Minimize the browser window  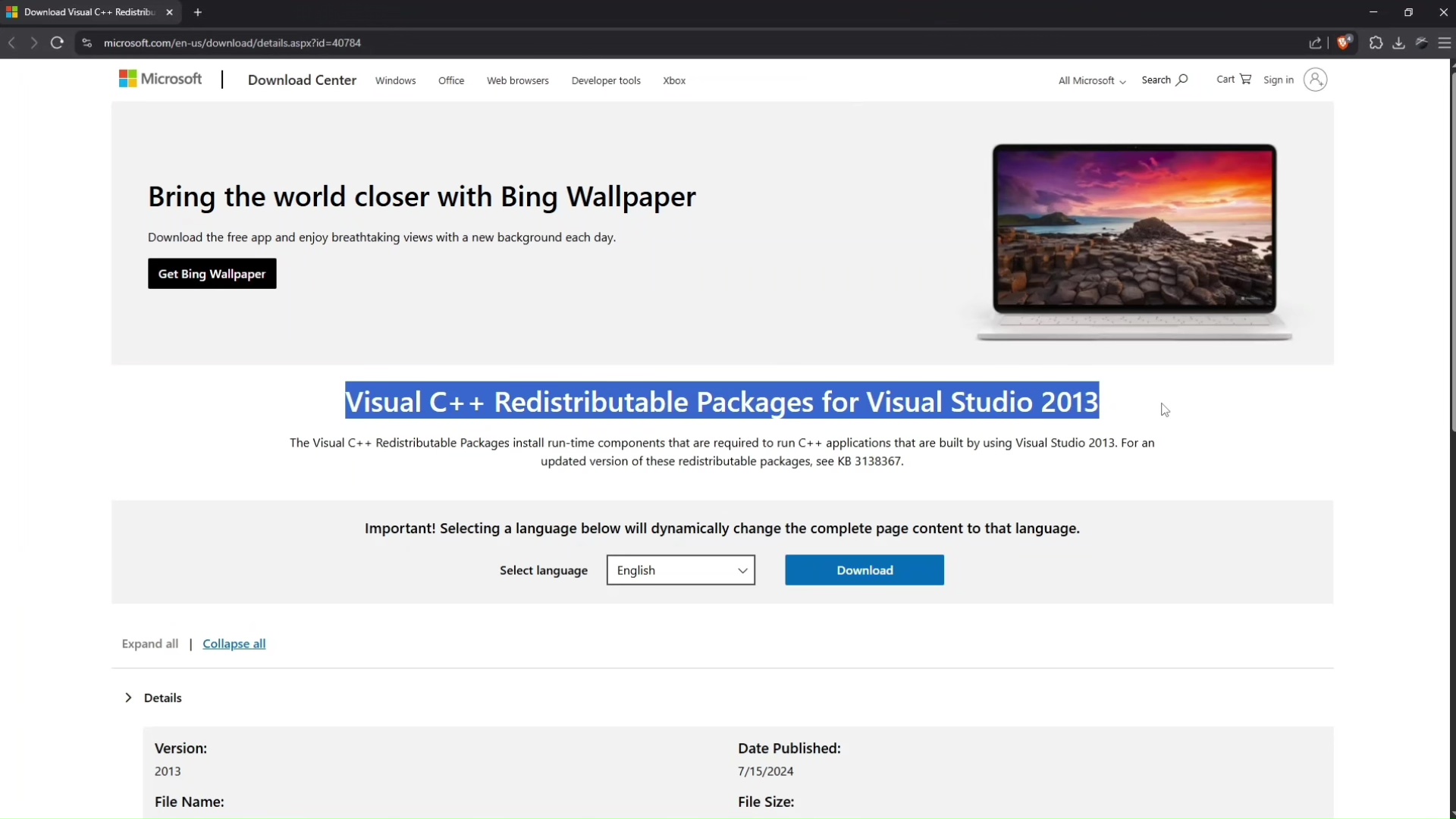click(1373, 12)
